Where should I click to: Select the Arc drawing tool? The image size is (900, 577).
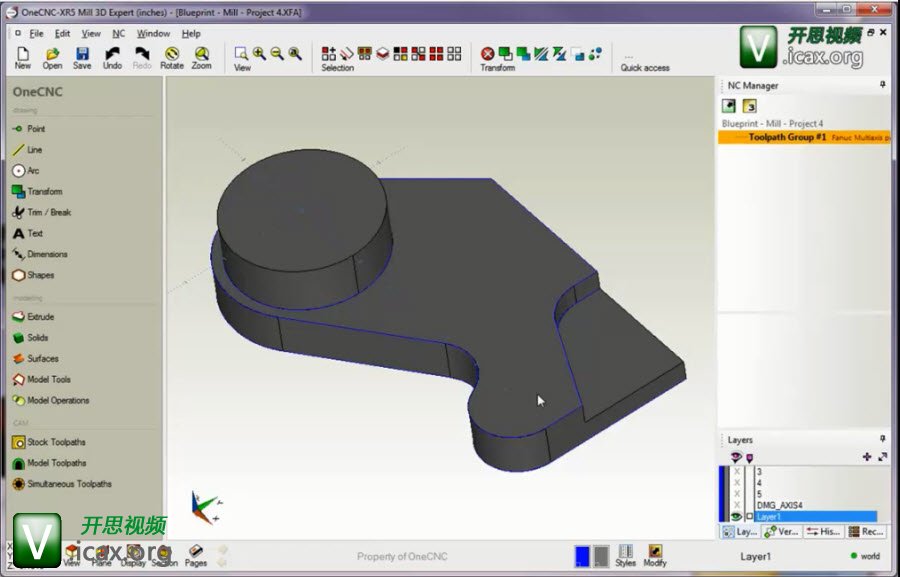click(33, 171)
